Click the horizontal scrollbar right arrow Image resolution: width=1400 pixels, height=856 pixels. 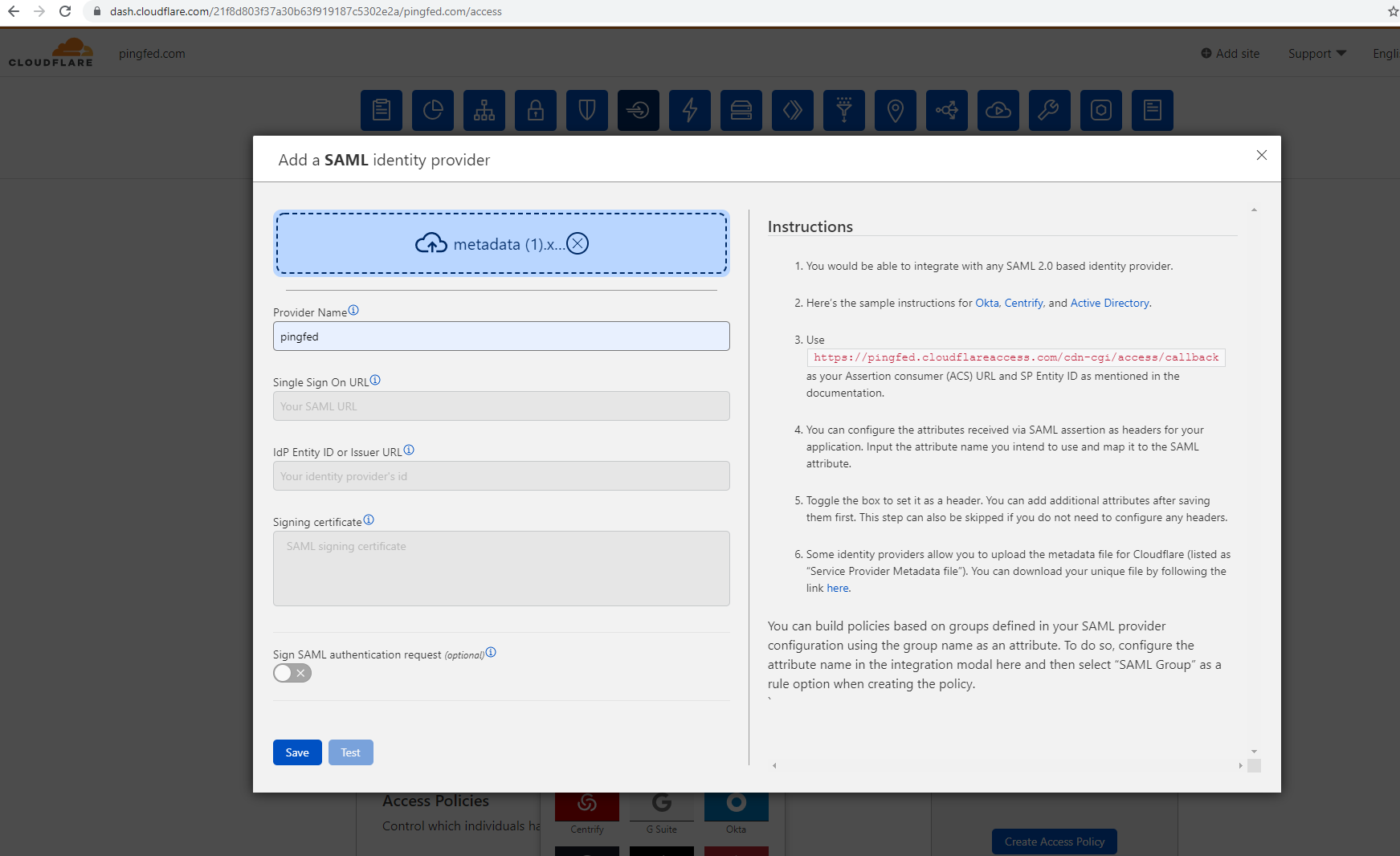(x=1240, y=766)
